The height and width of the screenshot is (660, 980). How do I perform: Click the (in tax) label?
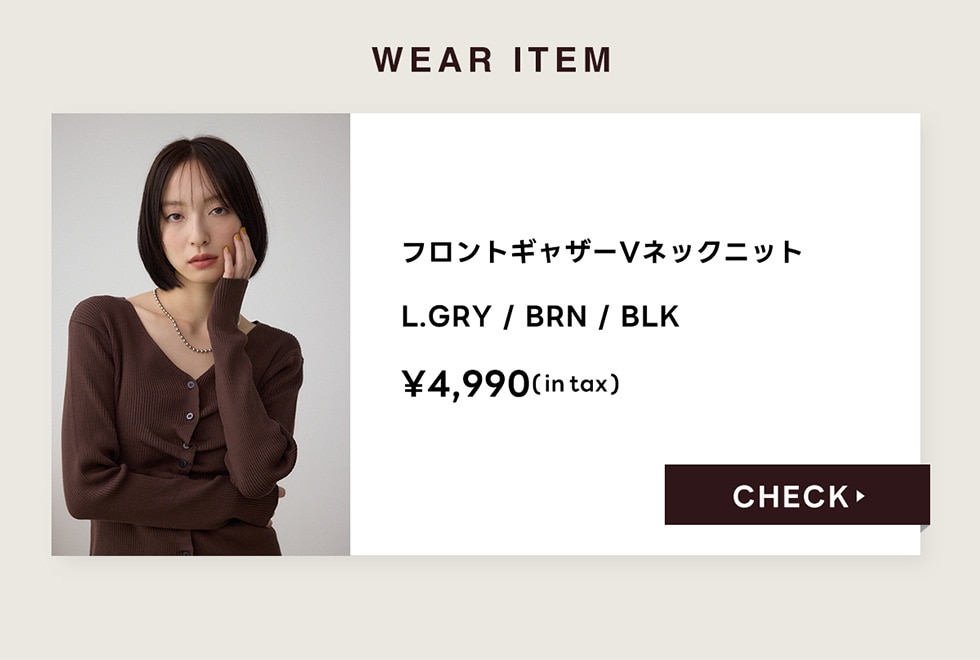[576, 384]
